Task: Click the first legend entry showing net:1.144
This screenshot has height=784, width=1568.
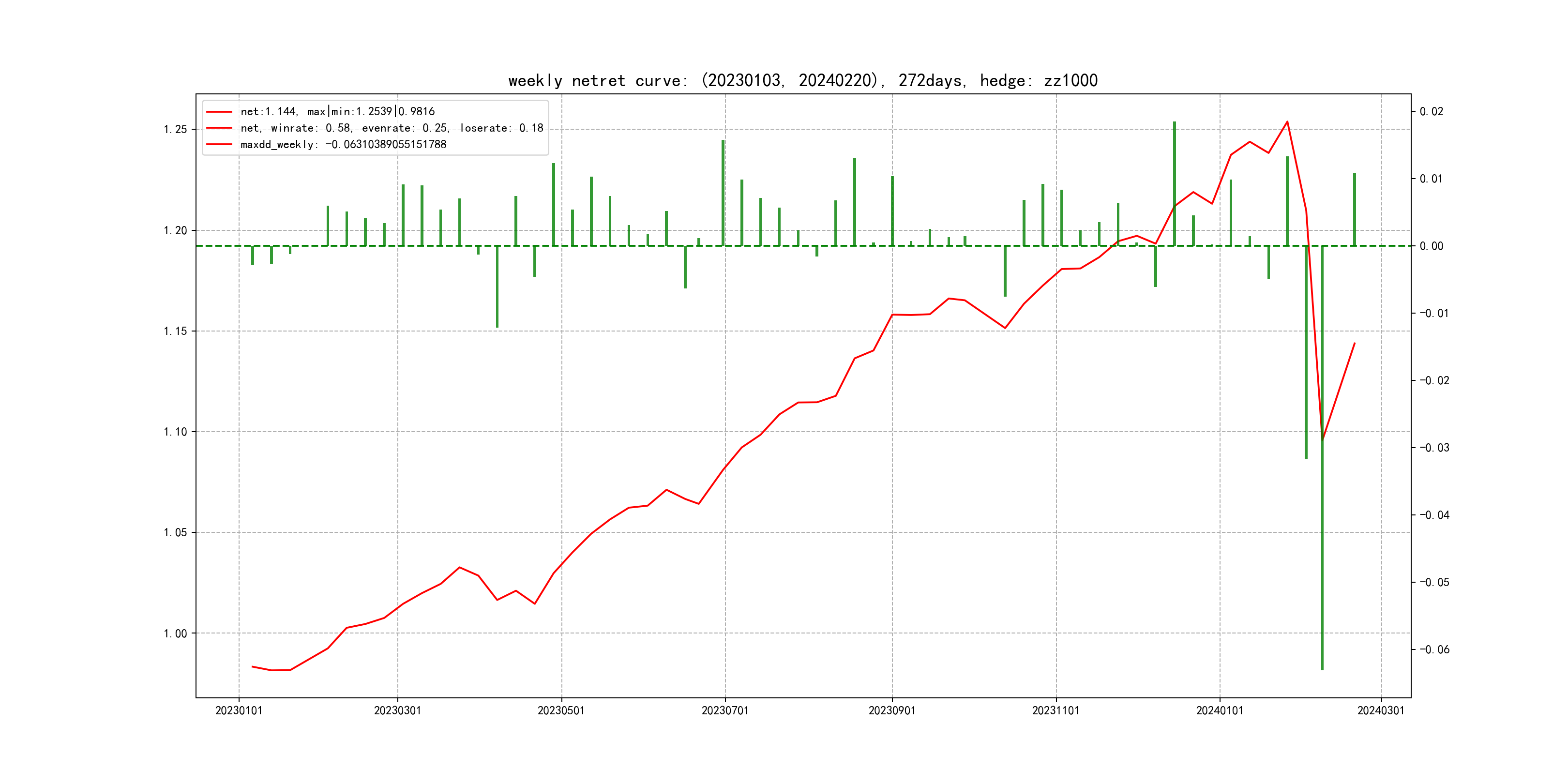Action: click(337, 111)
